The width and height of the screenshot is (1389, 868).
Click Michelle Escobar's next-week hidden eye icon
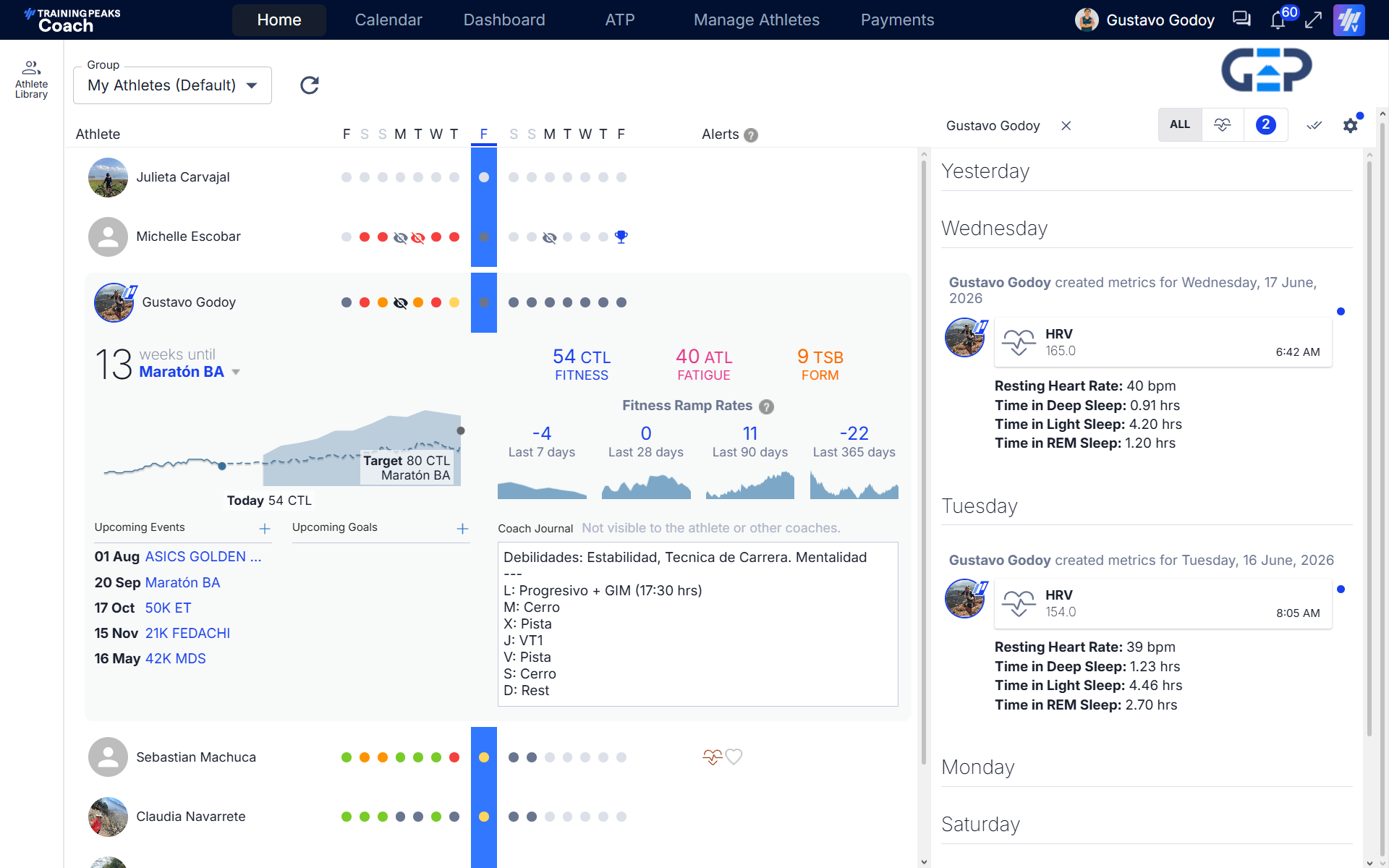pyautogui.click(x=550, y=237)
